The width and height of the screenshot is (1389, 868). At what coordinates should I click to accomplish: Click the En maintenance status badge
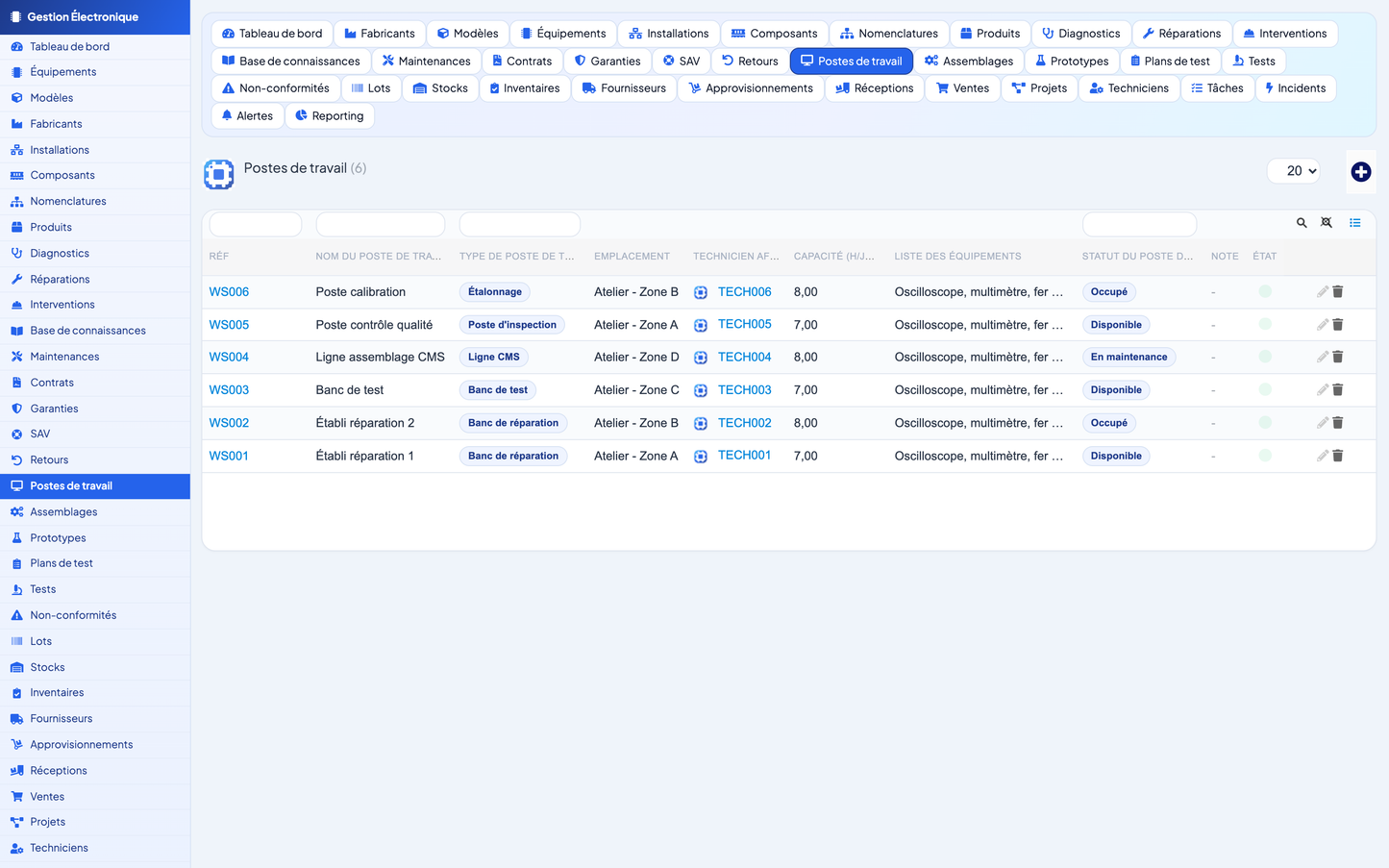(1129, 358)
